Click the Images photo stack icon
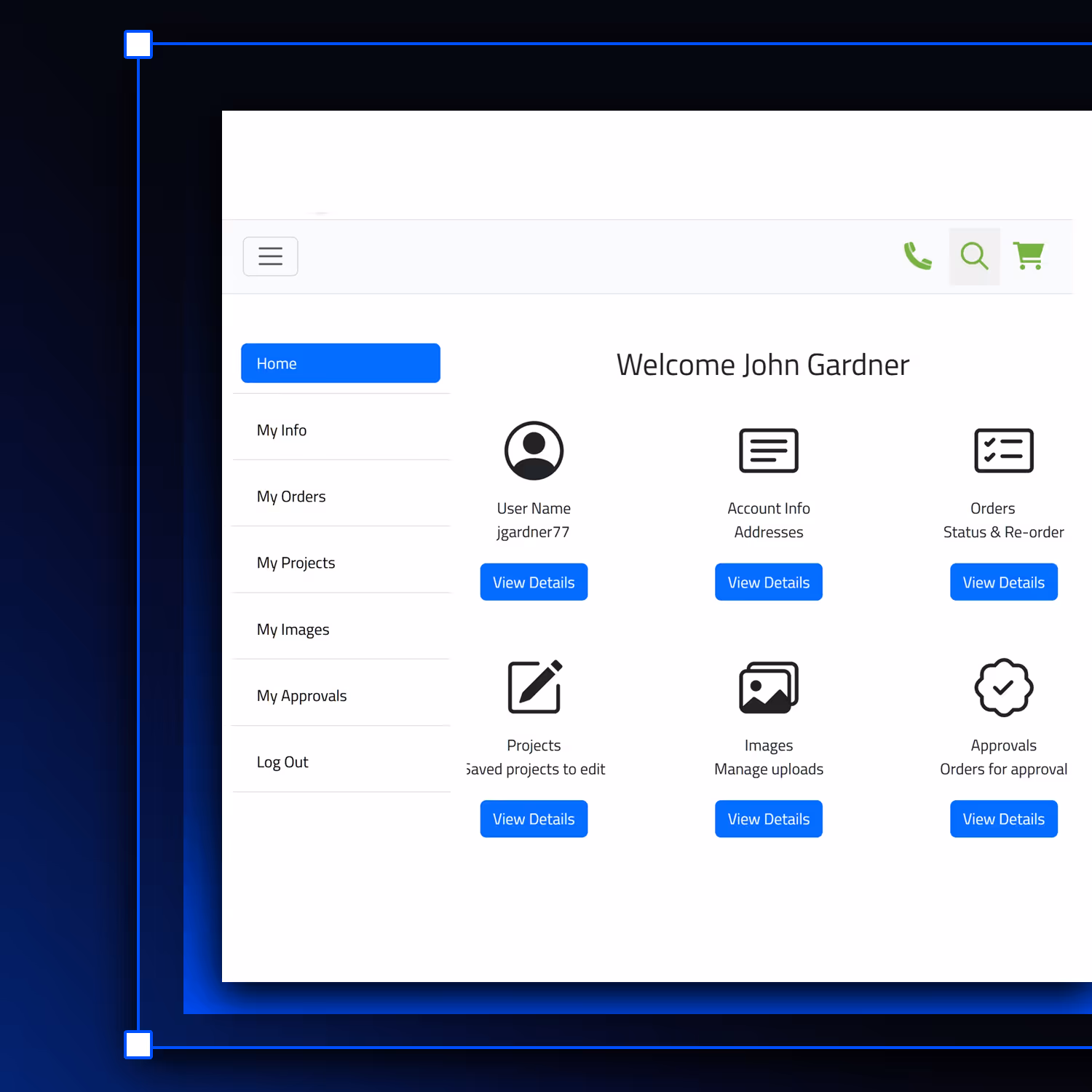 tap(768, 687)
